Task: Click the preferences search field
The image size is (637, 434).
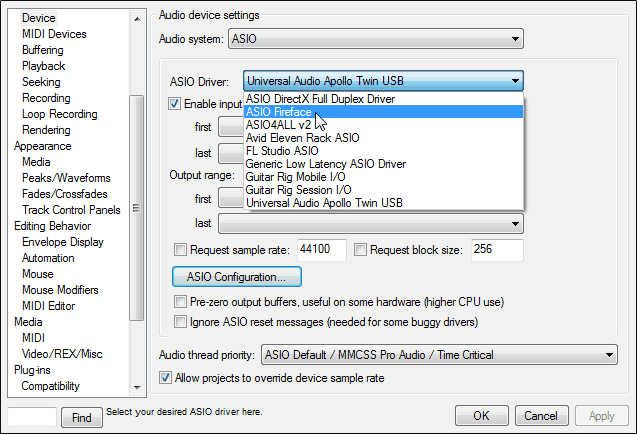Action: (x=32, y=417)
